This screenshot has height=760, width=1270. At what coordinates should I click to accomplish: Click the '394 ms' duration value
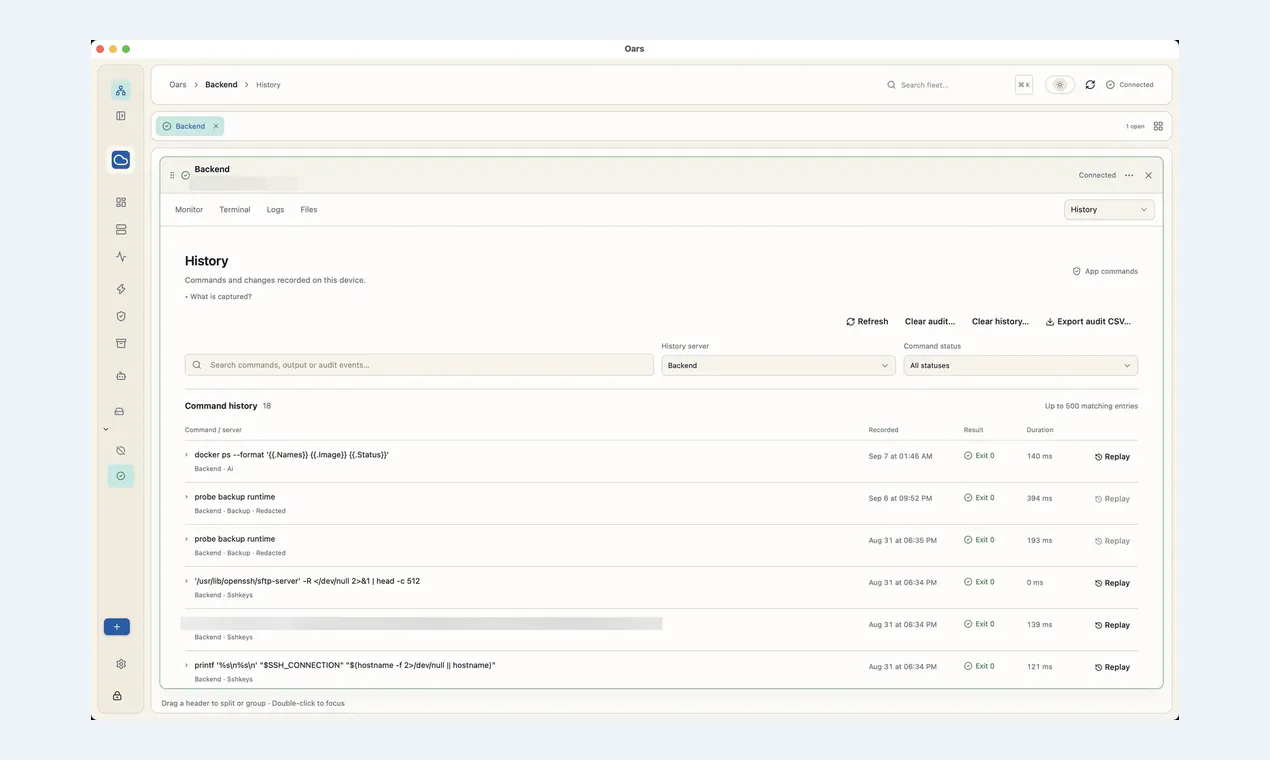[x=1039, y=498]
